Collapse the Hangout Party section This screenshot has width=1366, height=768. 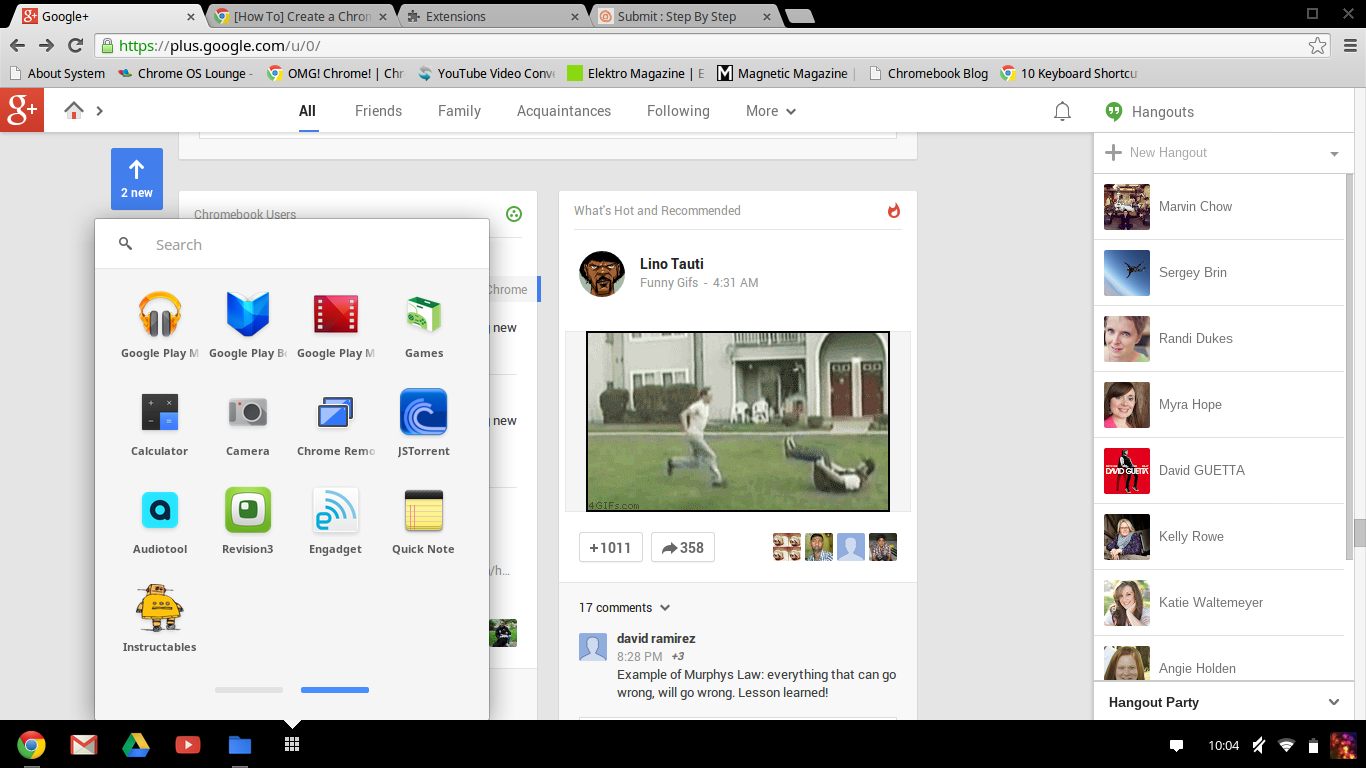point(1334,702)
